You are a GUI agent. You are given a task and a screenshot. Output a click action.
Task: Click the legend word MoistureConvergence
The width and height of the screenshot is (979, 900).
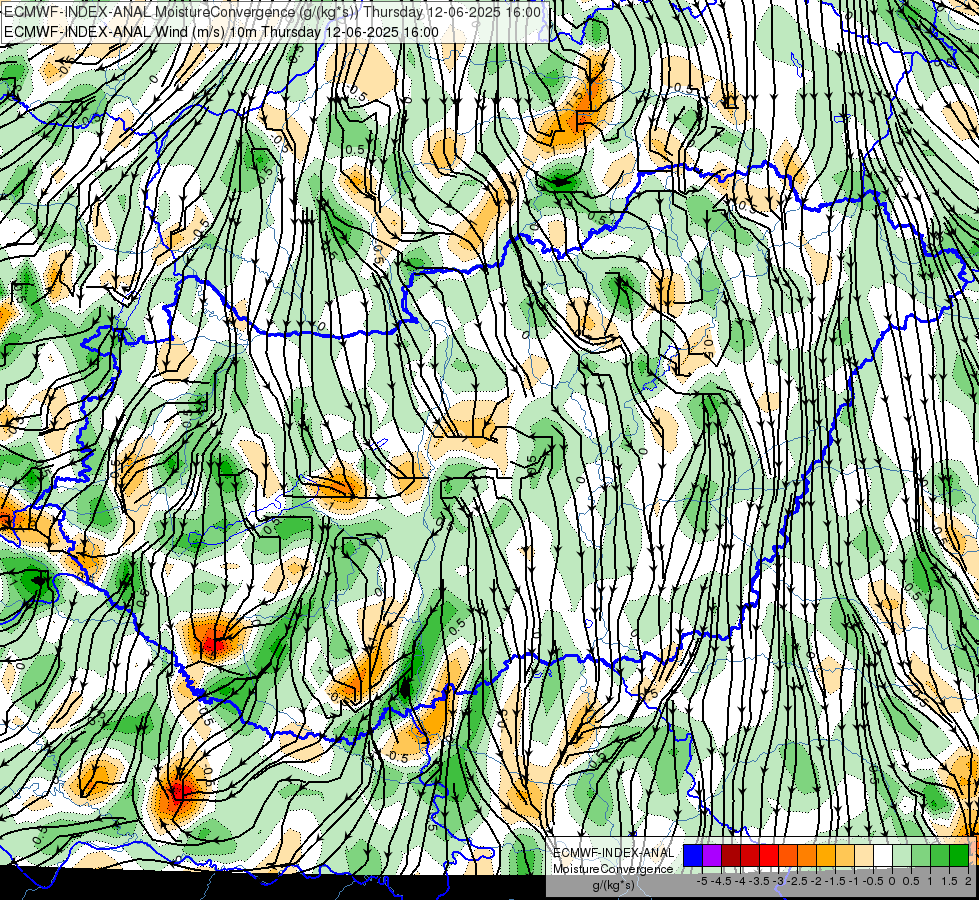pos(613,869)
